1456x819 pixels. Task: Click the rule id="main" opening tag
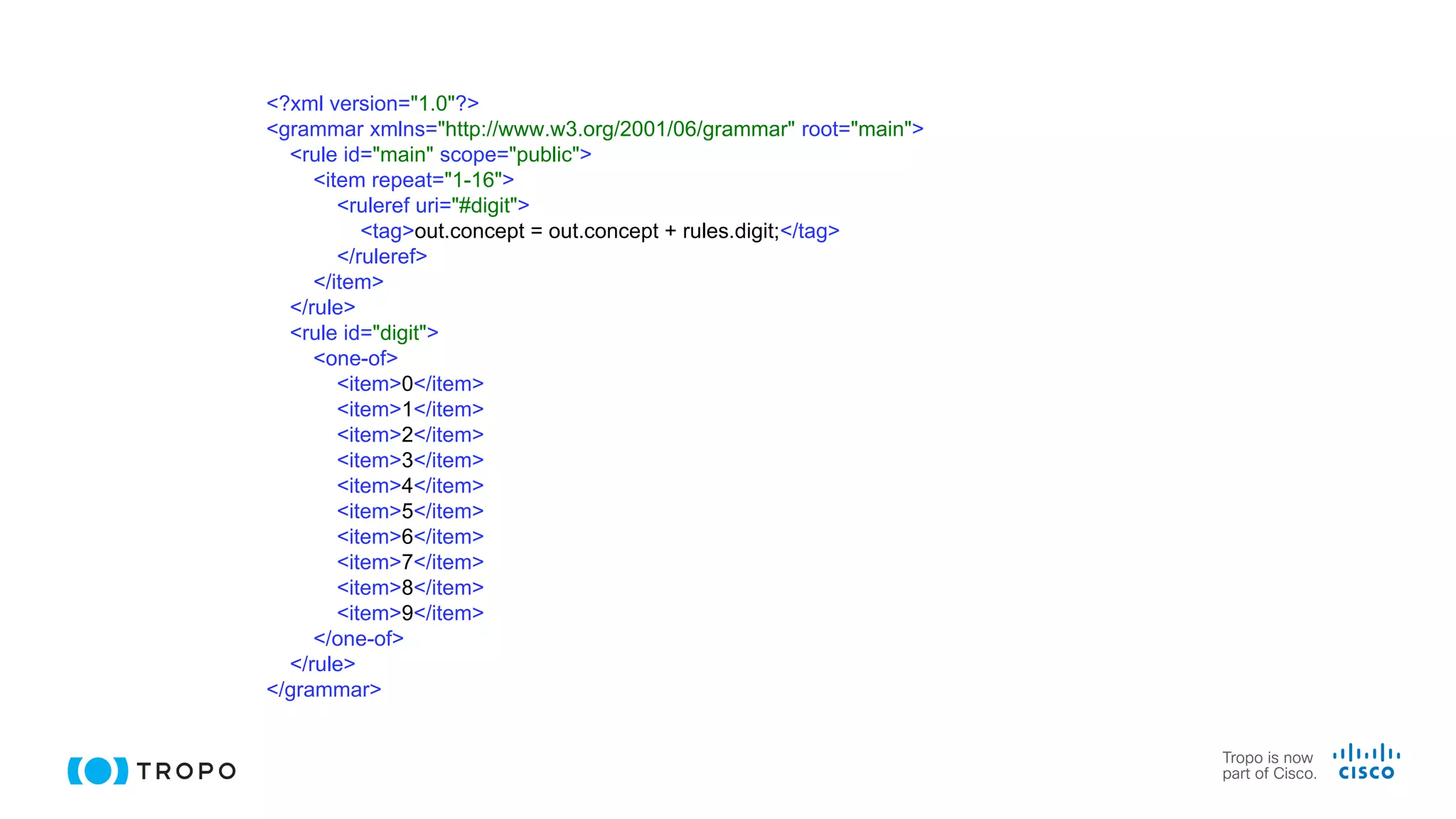click(x=440, y=155)
